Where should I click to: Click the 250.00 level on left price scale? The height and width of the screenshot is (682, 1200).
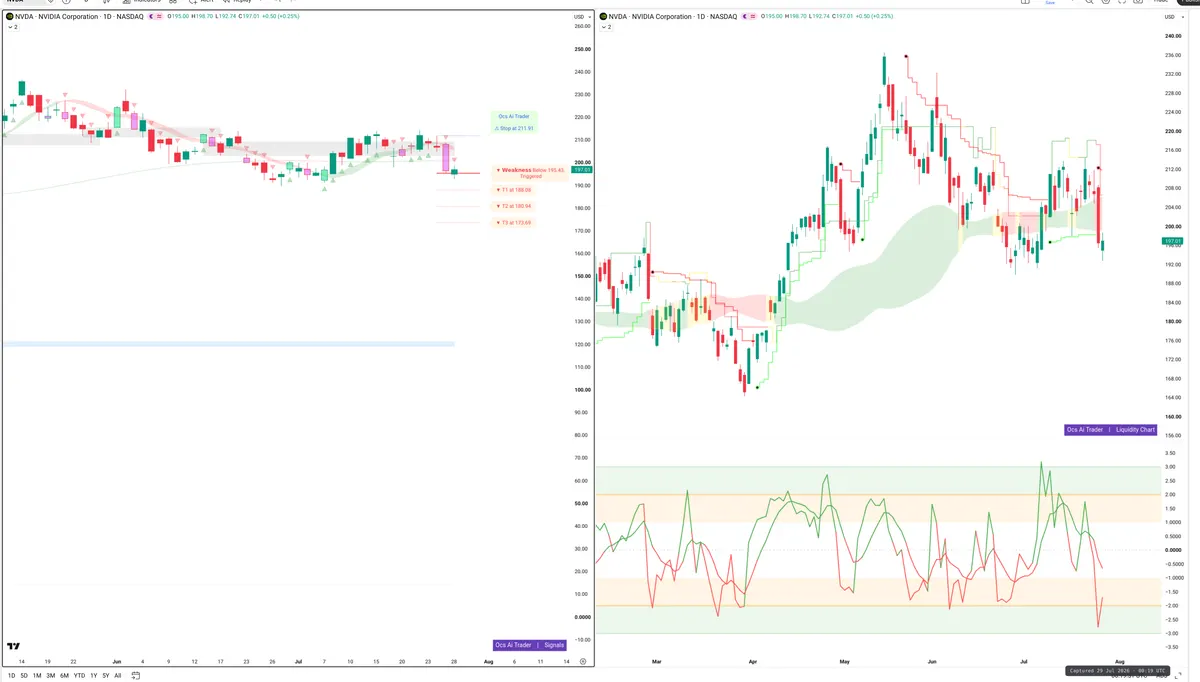pos(583,49)
